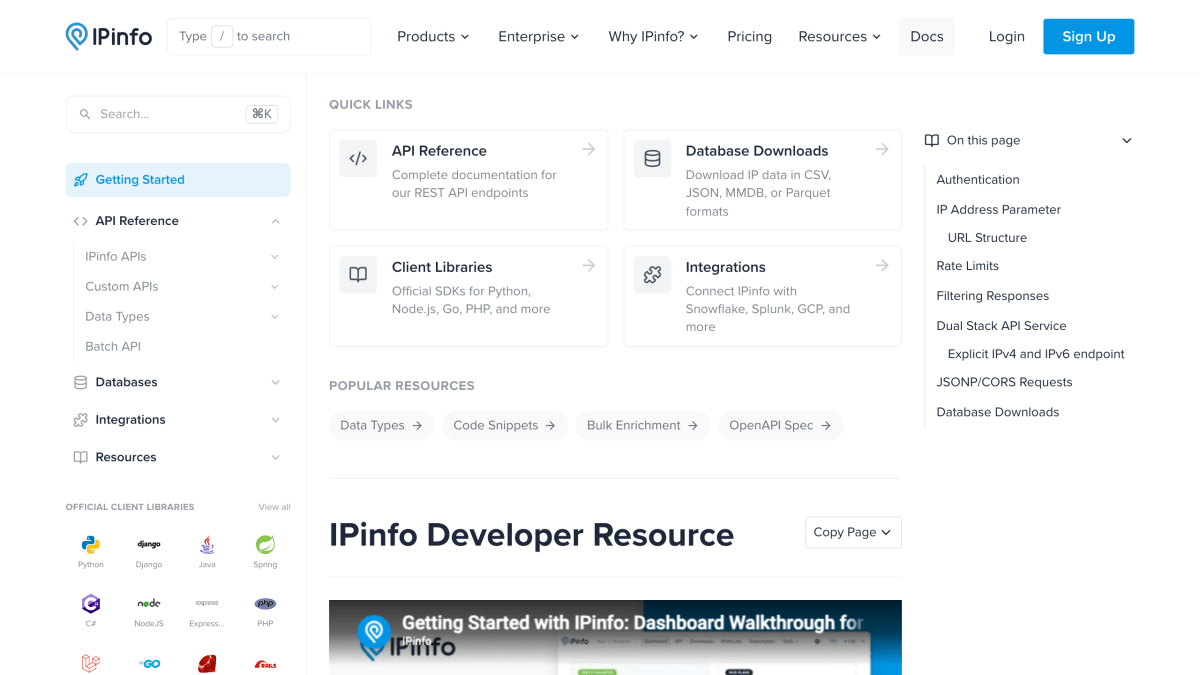Click View all client libraries
The height and width of the screenshot is (675, 1200).
tap(275, 507)
